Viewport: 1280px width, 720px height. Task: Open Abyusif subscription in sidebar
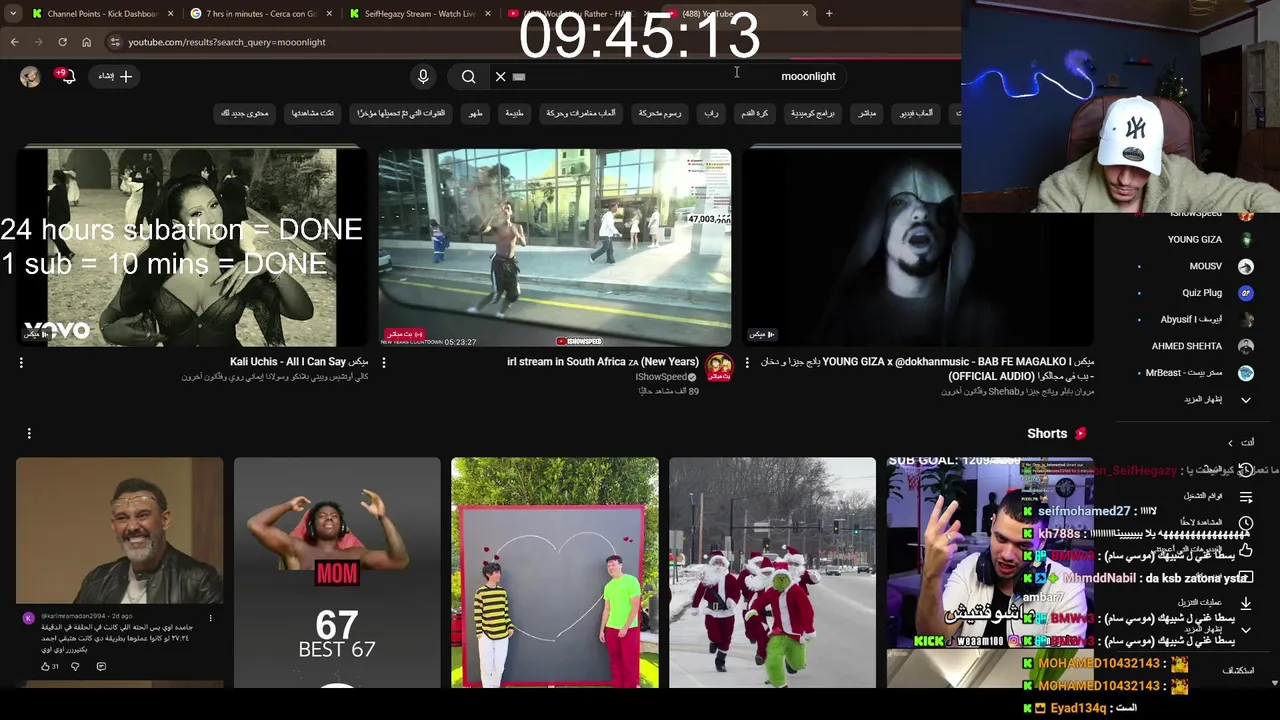click(1195, 319)
